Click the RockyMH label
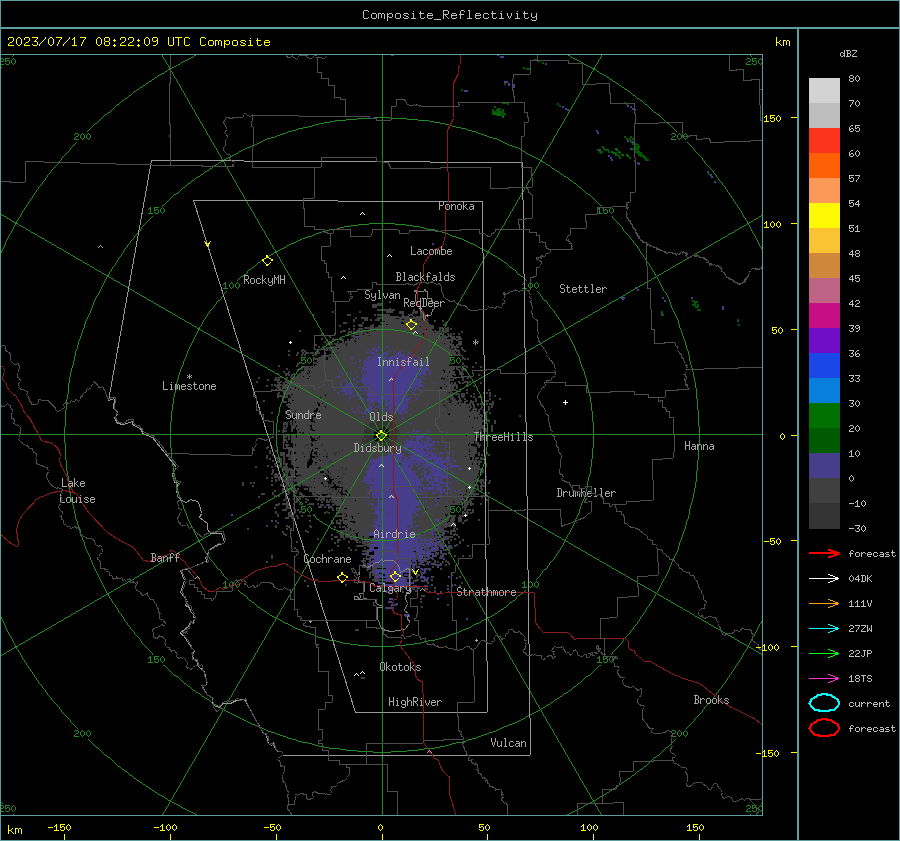Viewport: 900px width, 841px height. click(264, 280)
